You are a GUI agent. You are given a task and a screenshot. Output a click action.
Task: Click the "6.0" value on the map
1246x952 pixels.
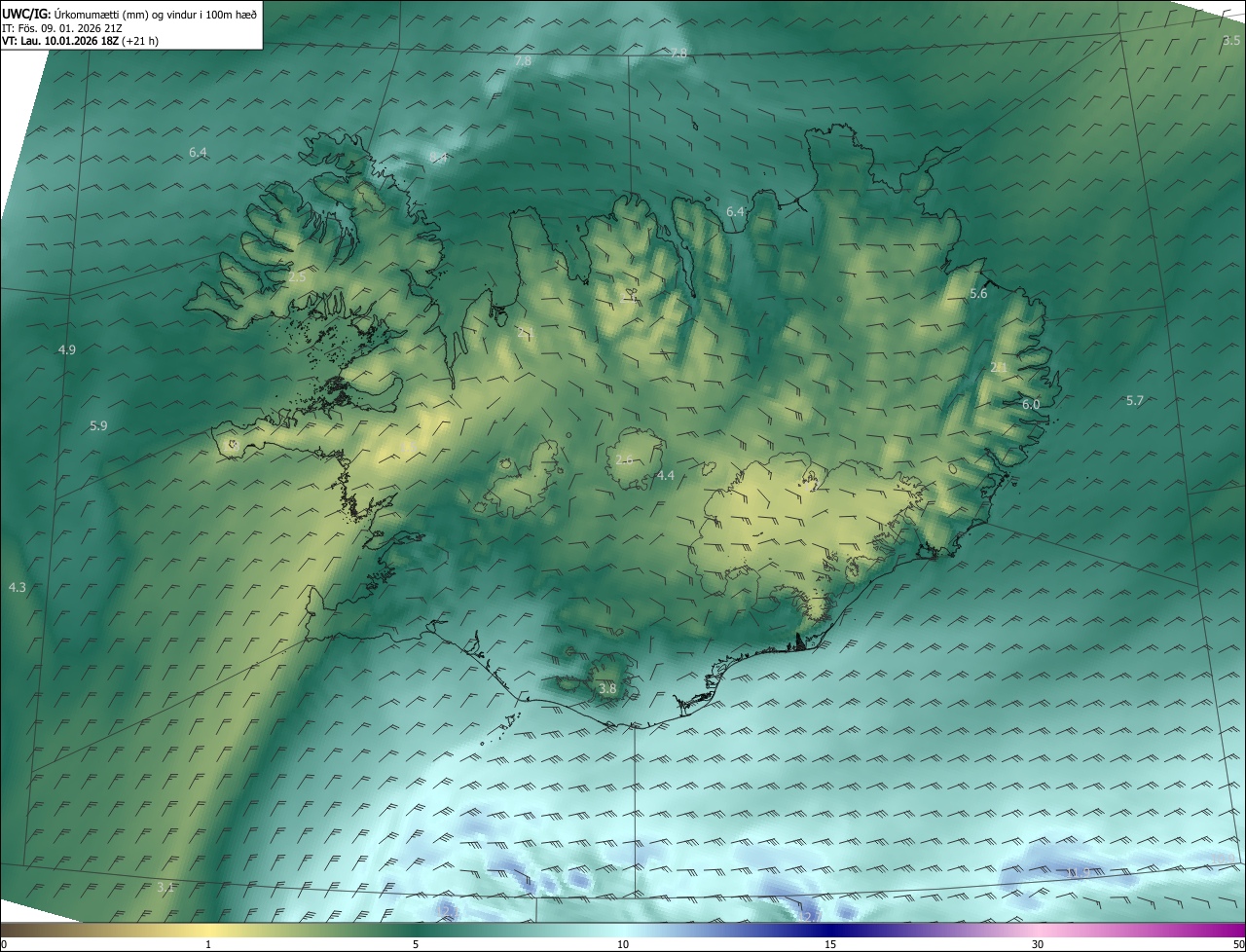pyautogui.click(x=1031, y=404)
